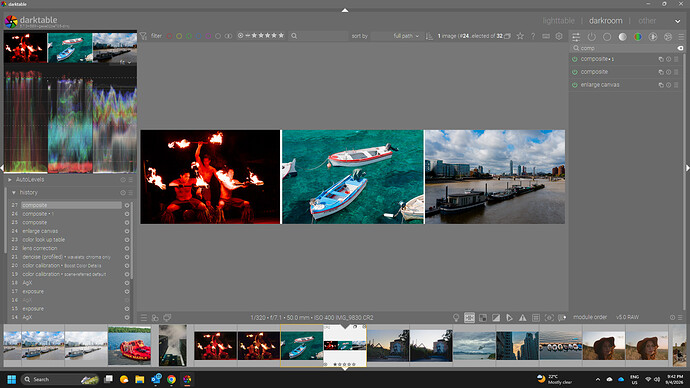Screen dimensions: 690x388
Task: Select history item 22 lens correction
Action: 71,248
